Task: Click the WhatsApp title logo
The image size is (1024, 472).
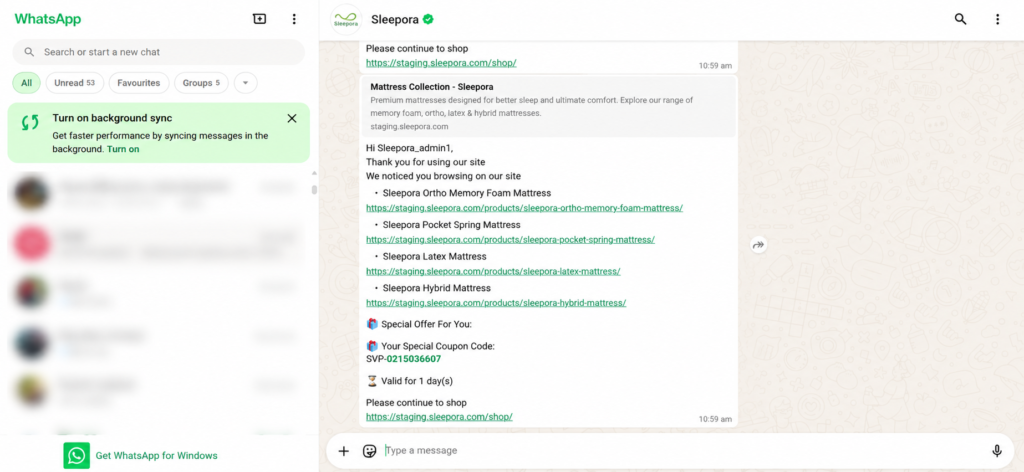Action: [48, 19]
